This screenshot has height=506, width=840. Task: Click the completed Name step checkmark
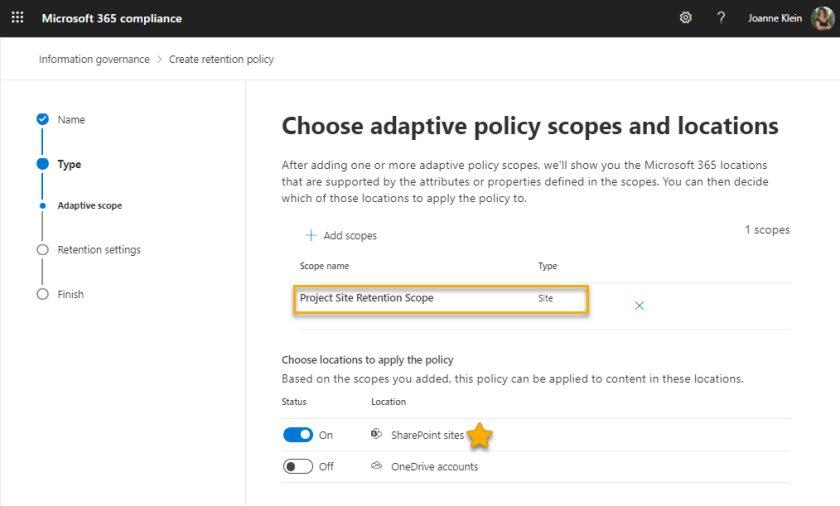[42, 119]
